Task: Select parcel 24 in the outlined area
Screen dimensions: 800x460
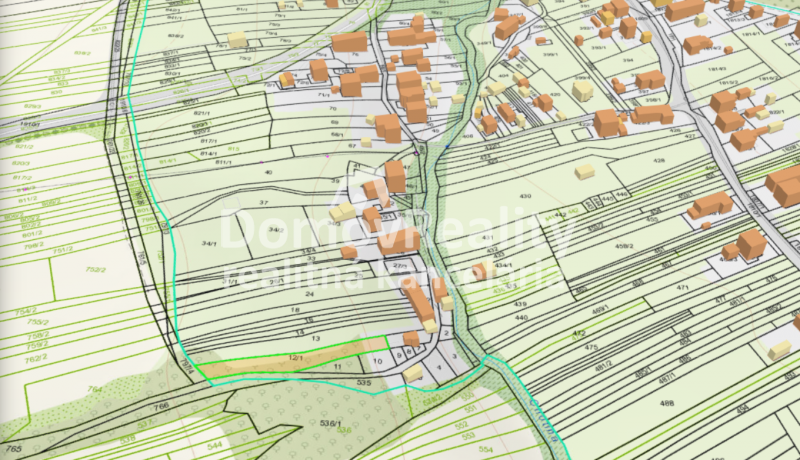Action: pos(310,295)
